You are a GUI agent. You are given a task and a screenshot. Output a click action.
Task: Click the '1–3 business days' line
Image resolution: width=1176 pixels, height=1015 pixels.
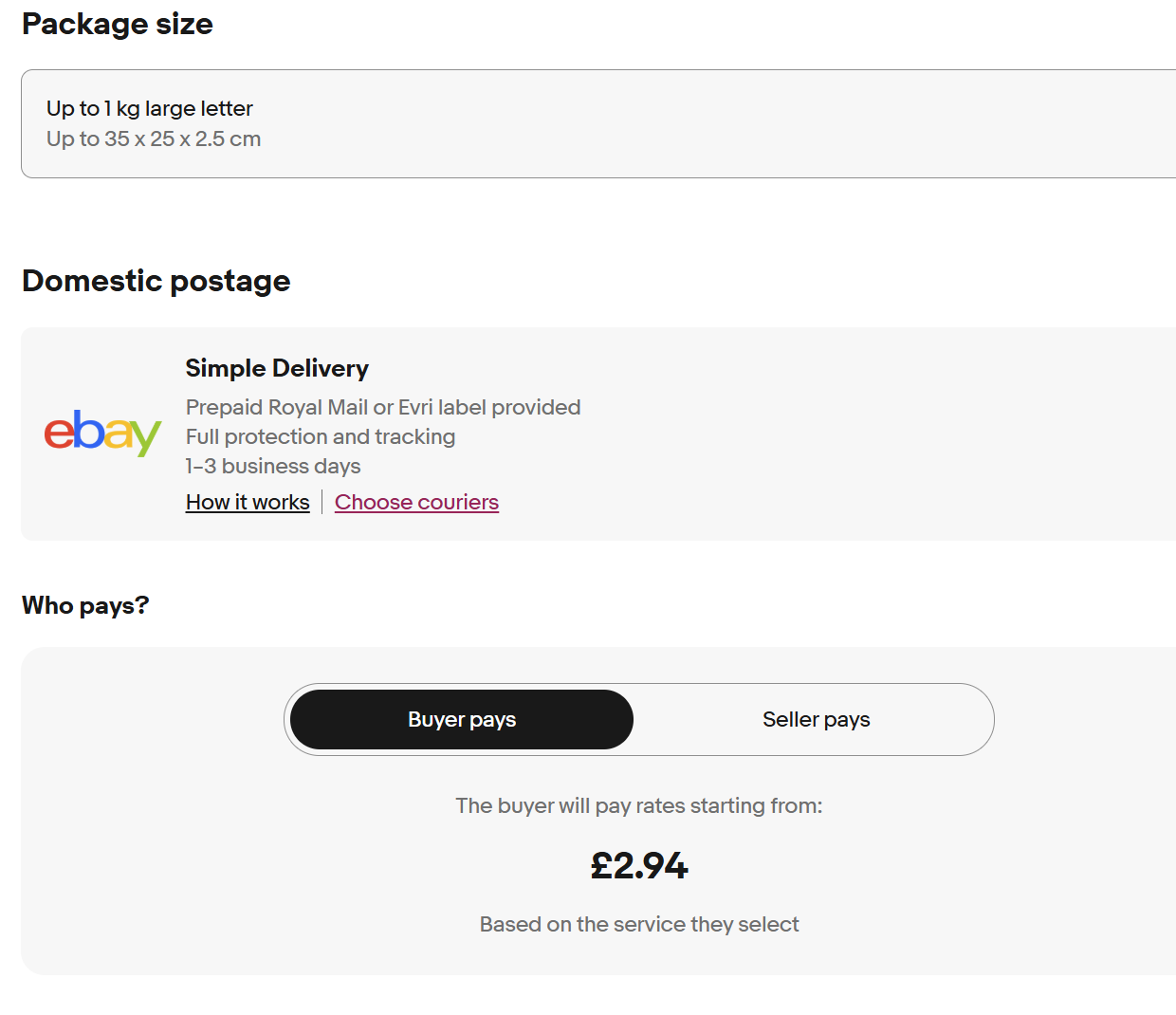(273, 466)
